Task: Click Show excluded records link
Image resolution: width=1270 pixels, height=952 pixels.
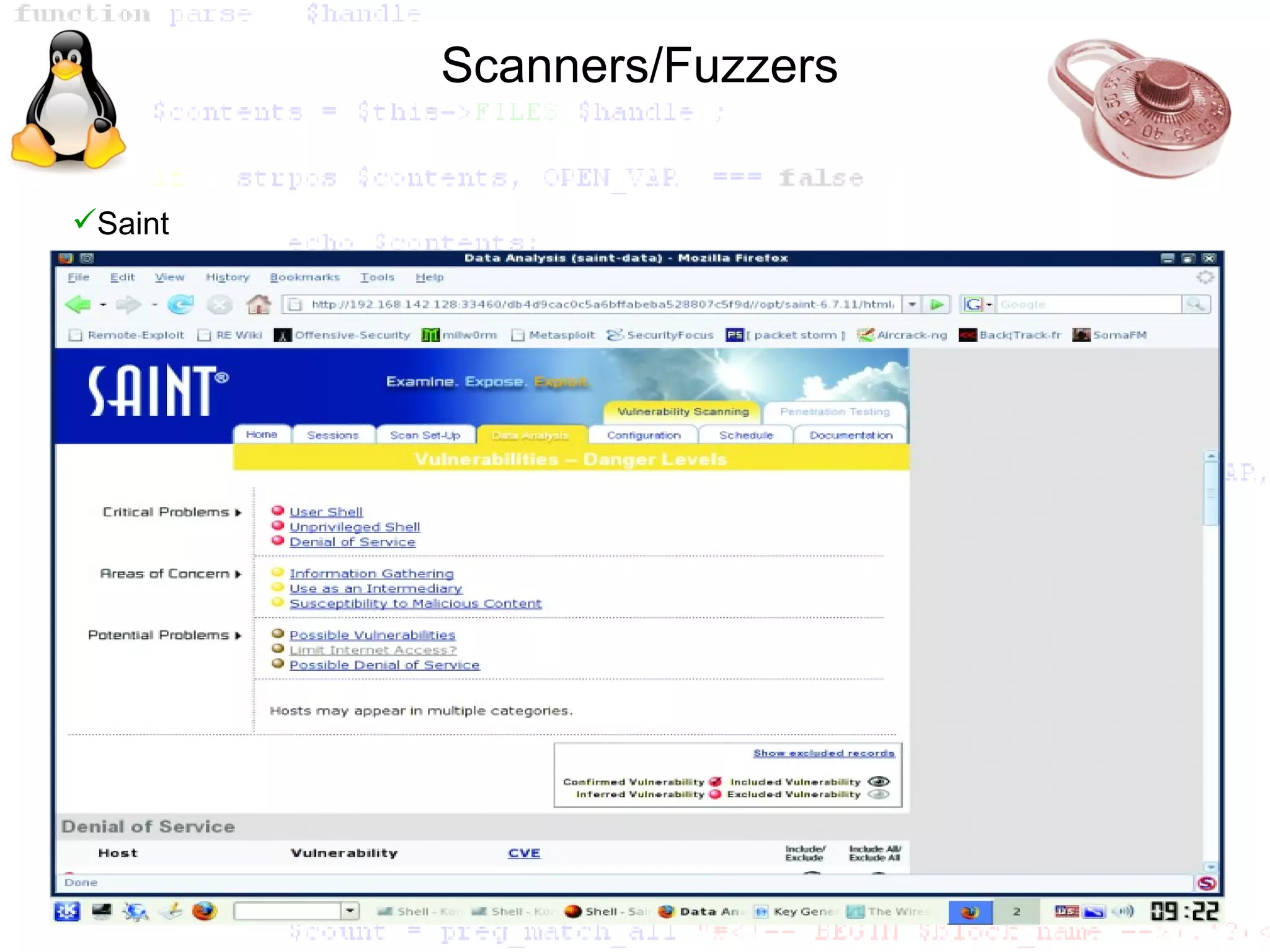Action: click(x=824, y=753)
